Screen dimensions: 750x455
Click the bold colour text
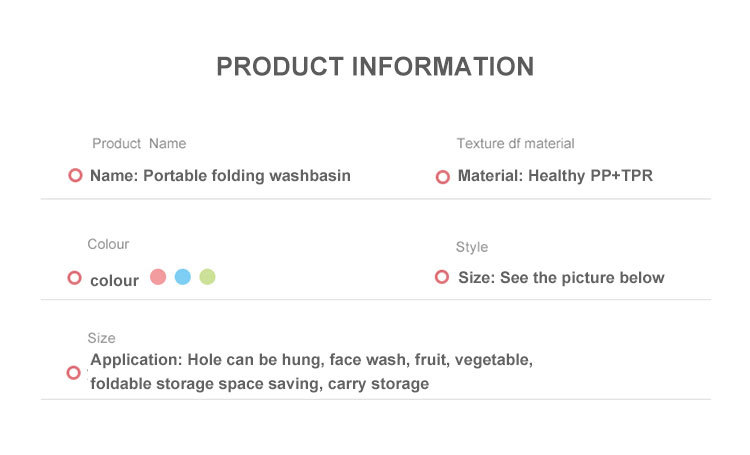(114, 280)
